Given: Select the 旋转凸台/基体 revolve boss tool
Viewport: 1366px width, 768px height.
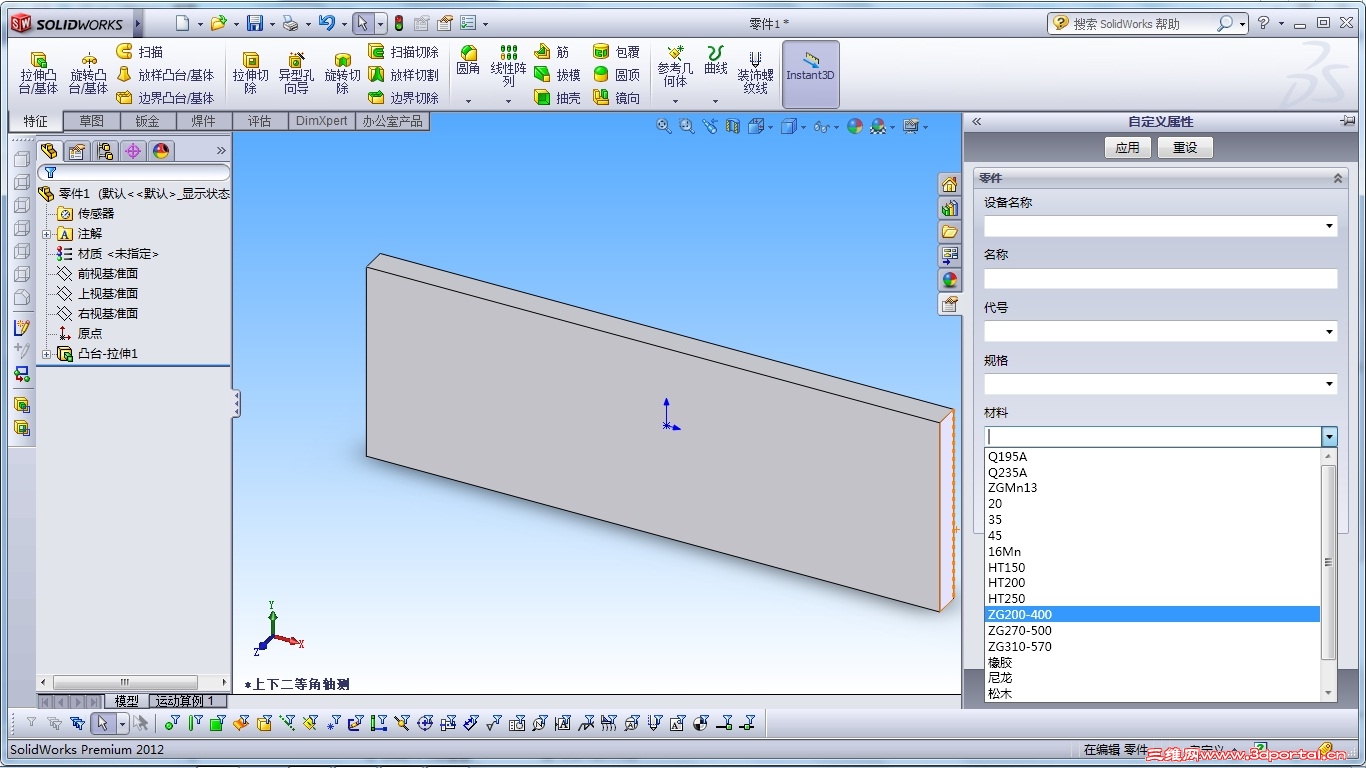Looking at the screenshot, I should tap(88, 73).
